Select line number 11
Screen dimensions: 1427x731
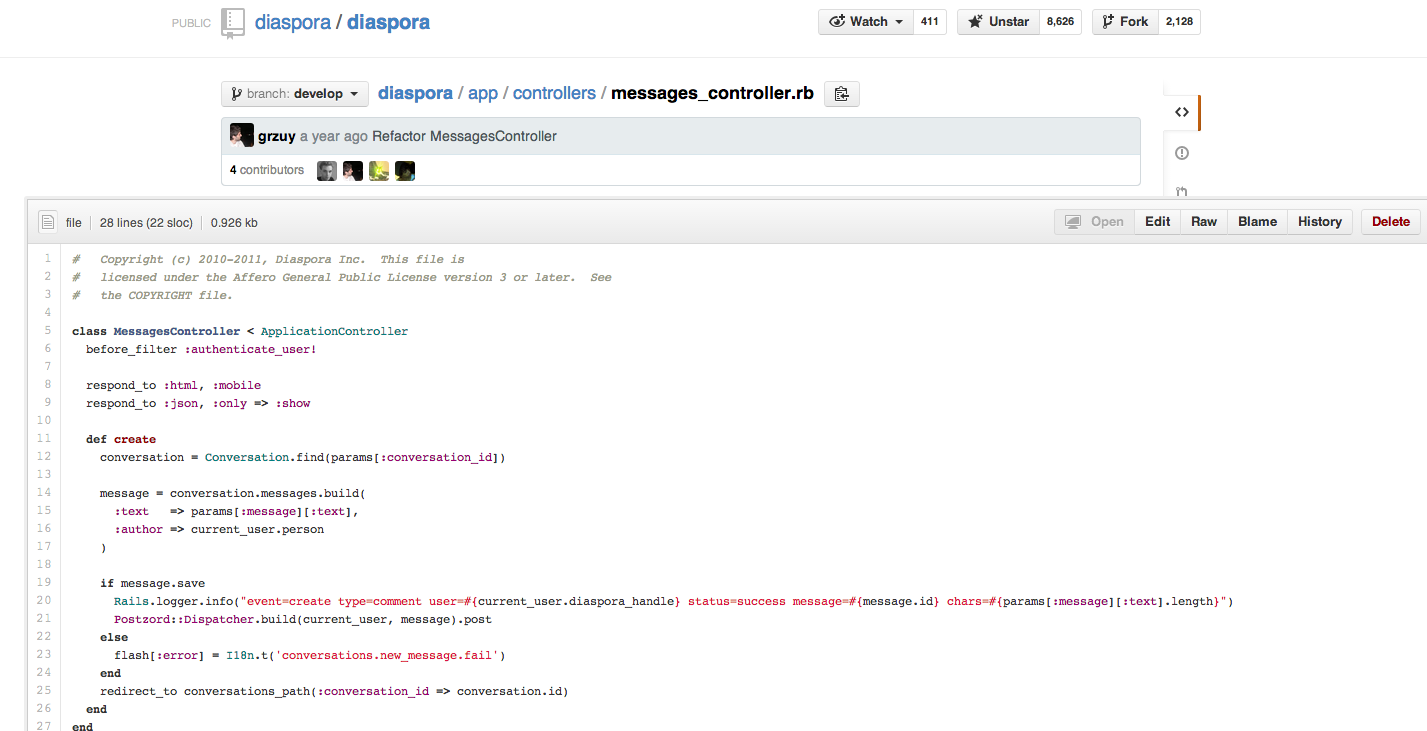tap(45, 439)
